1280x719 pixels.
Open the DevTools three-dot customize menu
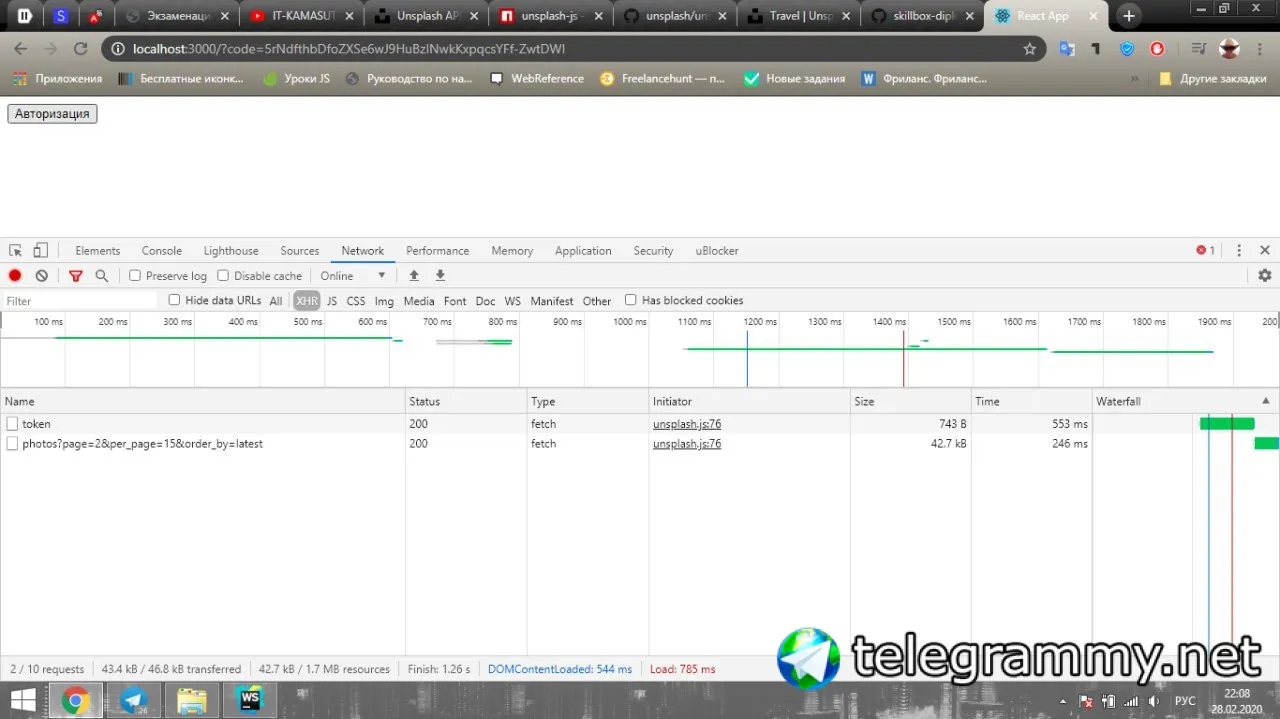coord(1239,251)
